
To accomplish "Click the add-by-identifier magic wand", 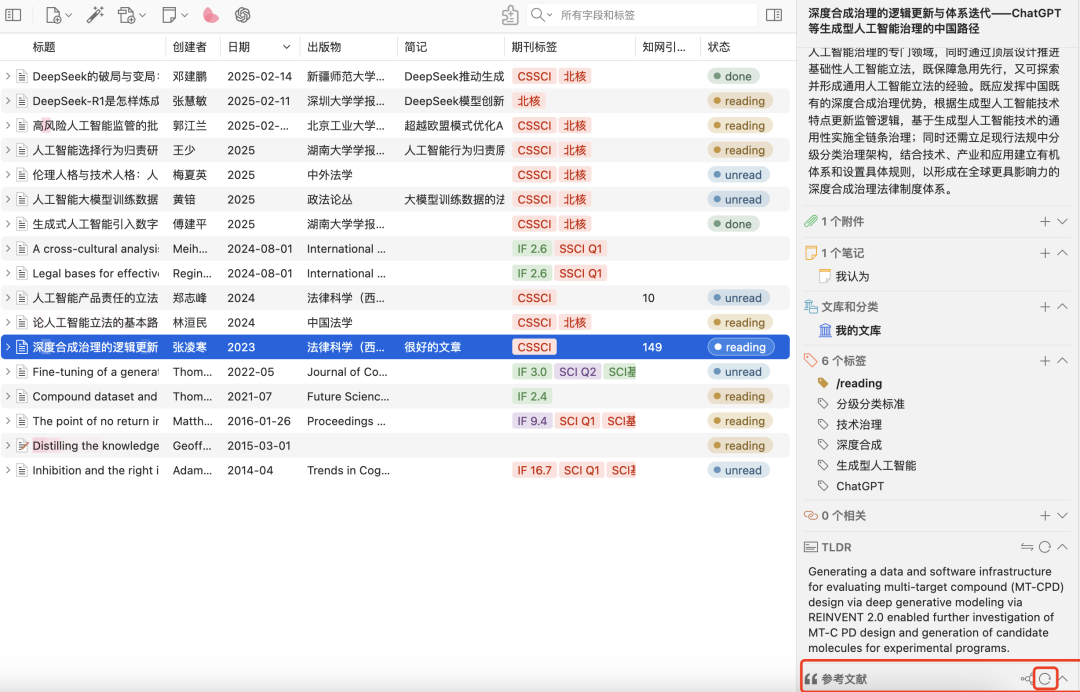I will (x=95, y=14).
